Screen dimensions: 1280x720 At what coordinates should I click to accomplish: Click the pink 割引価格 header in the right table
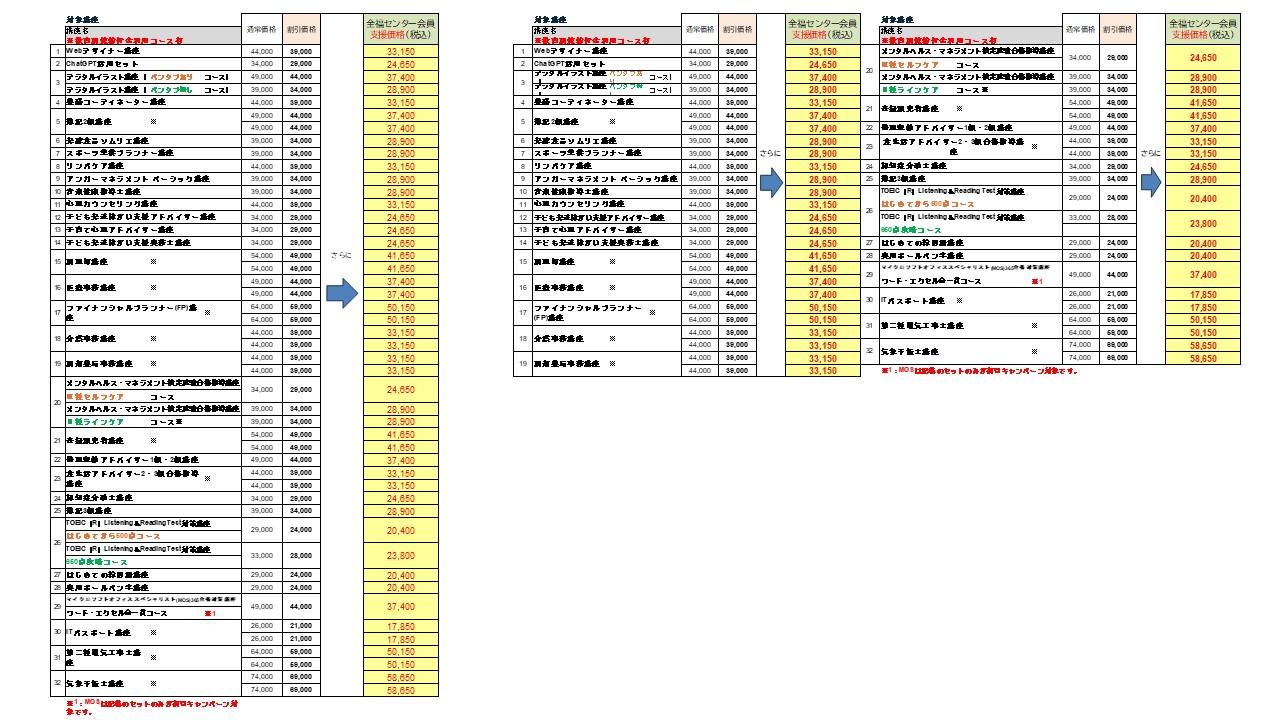coord(1116,30)
